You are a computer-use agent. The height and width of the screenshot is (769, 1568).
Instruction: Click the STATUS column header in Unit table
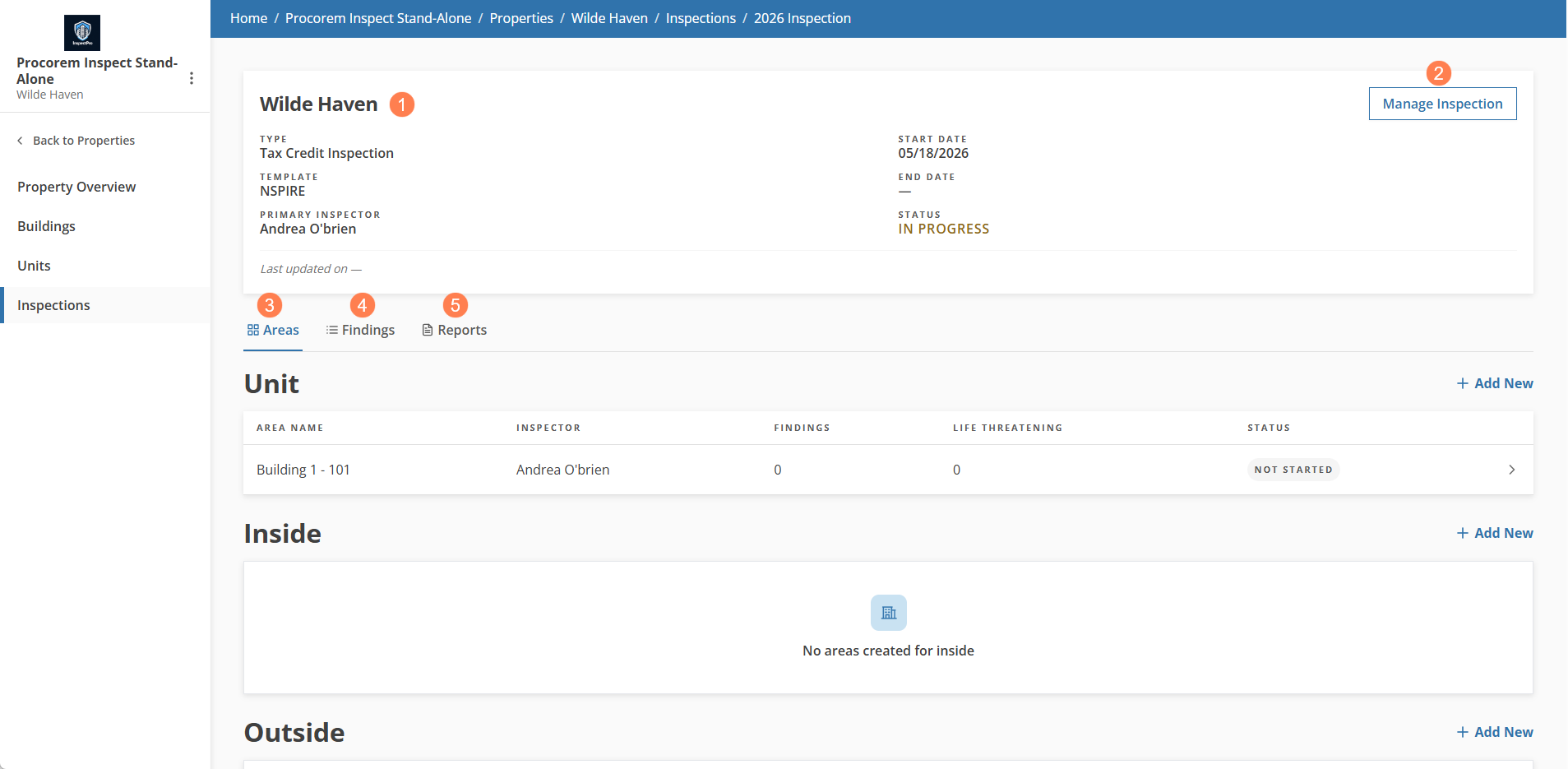(1269, 428)
